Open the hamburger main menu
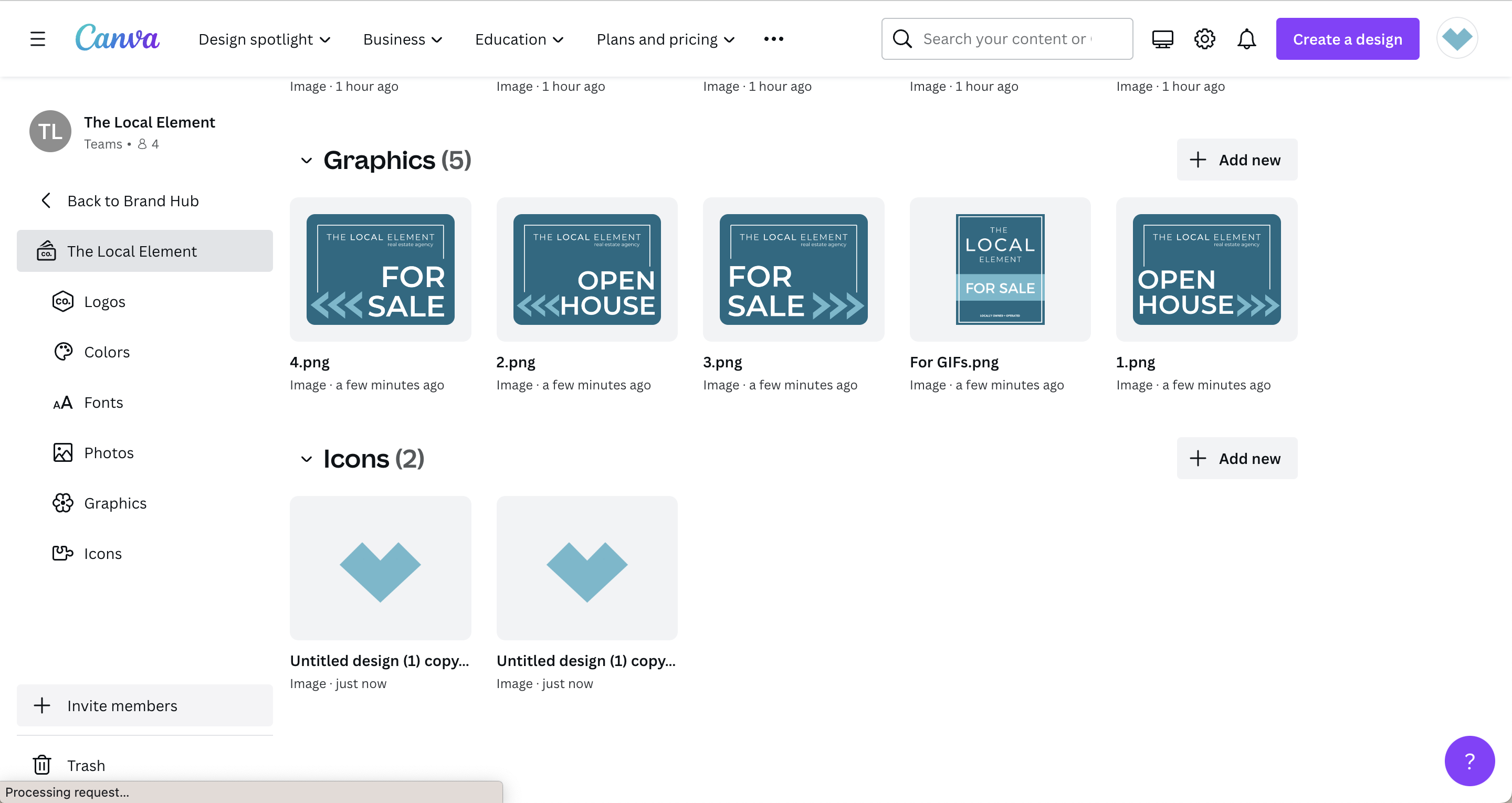Screen dimensions: 1512x803 (x=38, y=39)
